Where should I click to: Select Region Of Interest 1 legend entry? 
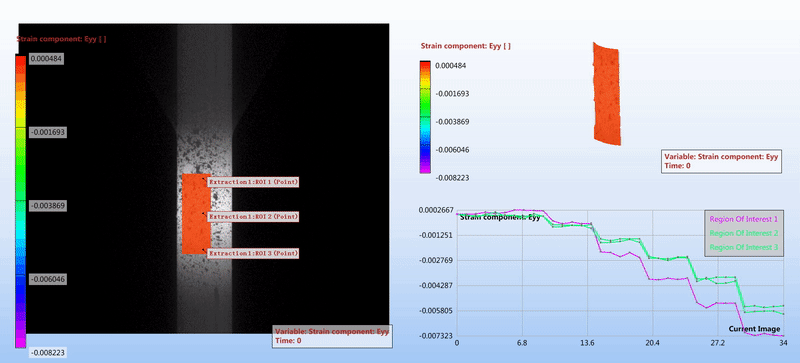(743, 220)
